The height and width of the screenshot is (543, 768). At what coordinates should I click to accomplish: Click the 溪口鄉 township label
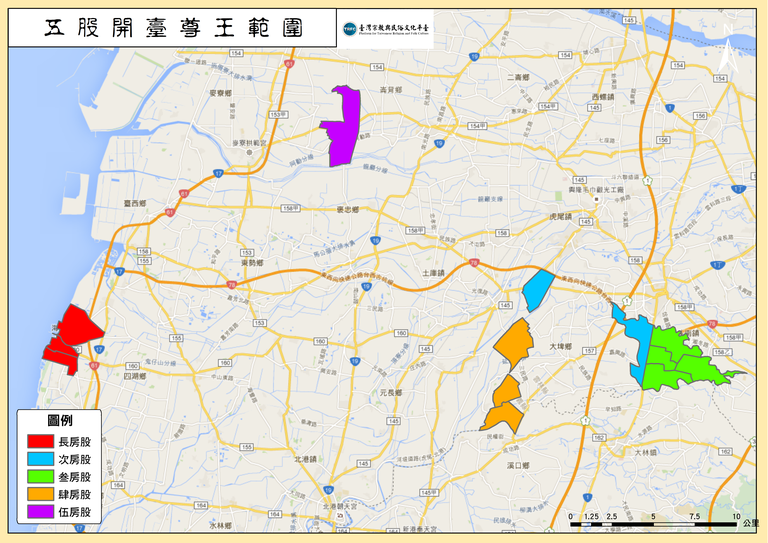518,465
